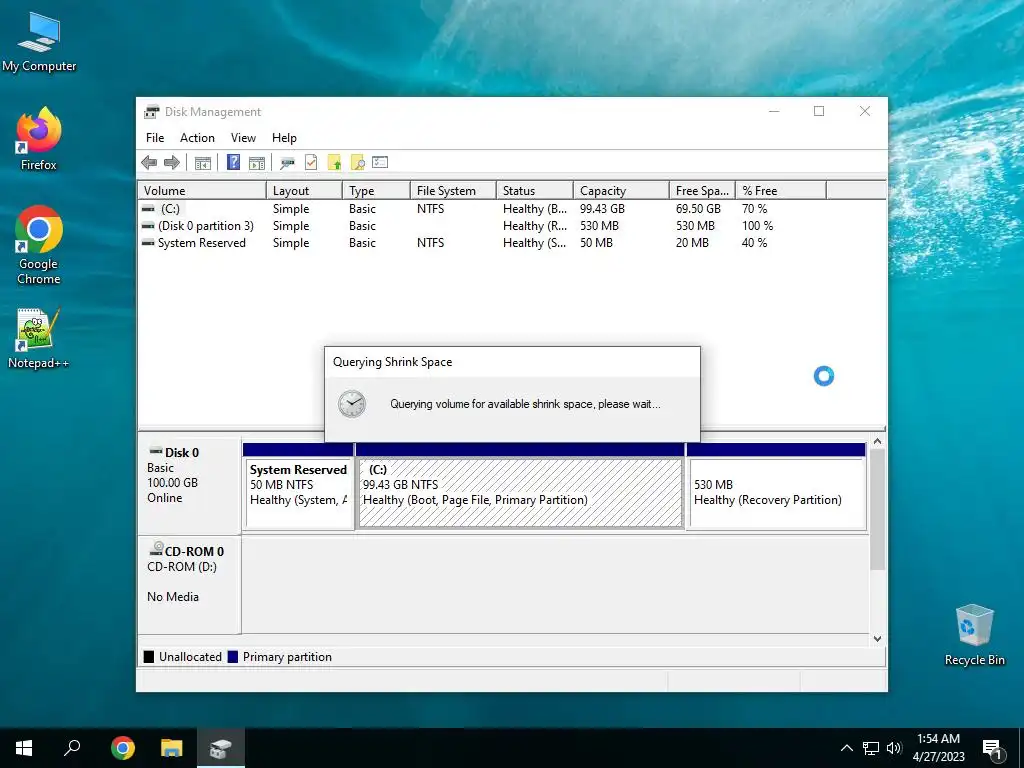Sort by the Type column header
This screenshot has height=768, width=1024.
pos(376,191)
